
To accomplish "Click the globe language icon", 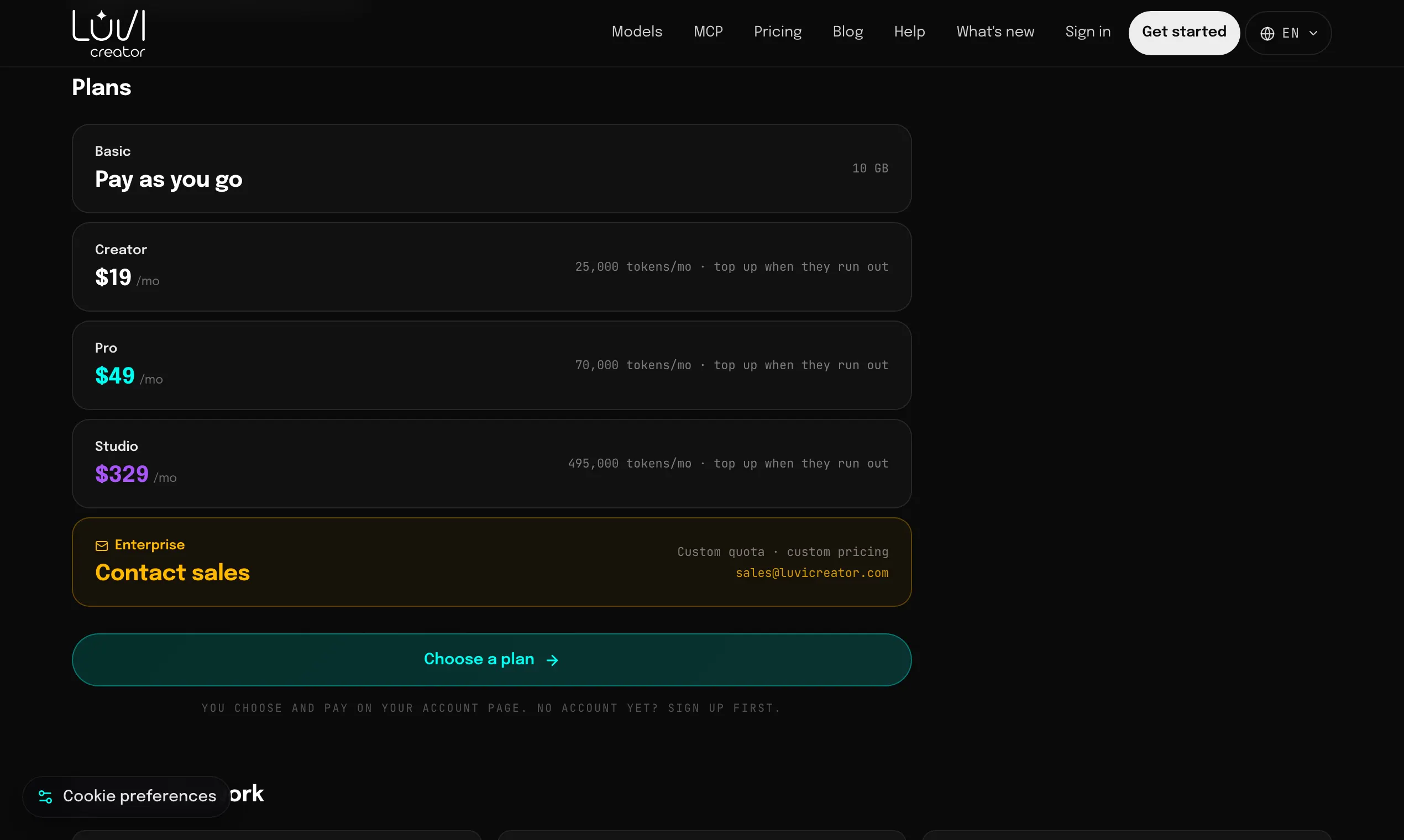I will point(1267,33).
